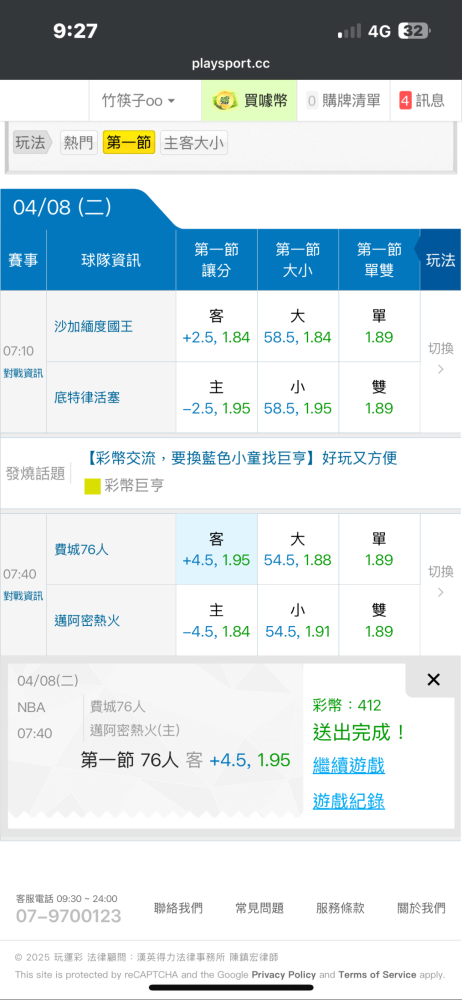Switch to 主客大小 play type
Viewport: 462px width, 1000px height.
(194, 143)
